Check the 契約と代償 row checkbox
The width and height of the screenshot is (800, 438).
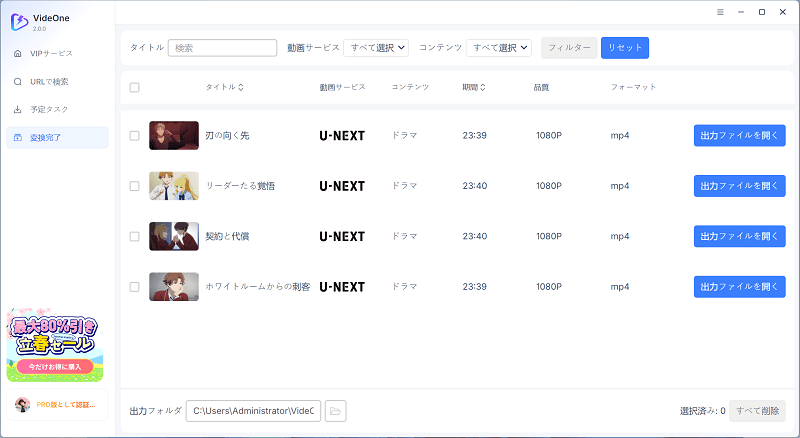(134, 237)
